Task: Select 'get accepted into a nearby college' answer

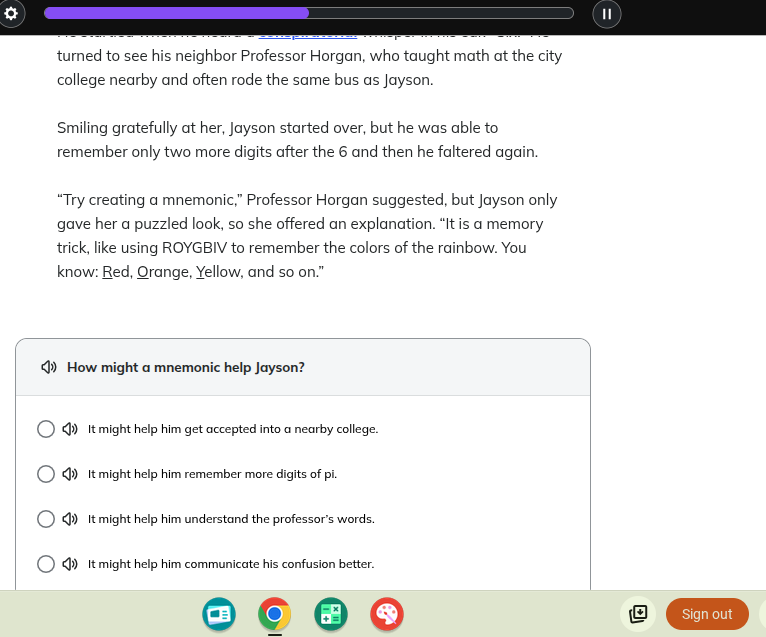Action: pyautogui.click(x=46, y=429)
